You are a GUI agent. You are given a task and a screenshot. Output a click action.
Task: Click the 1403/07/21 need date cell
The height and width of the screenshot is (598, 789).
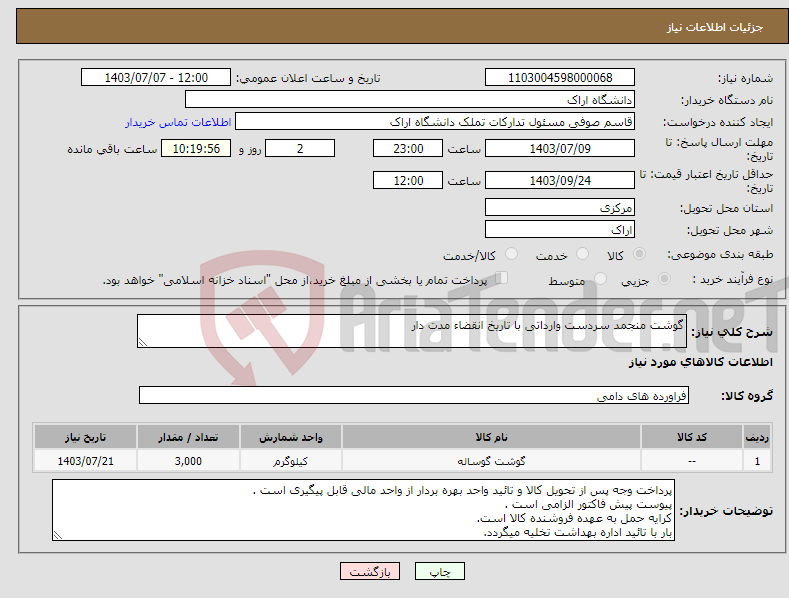pyautogui.click(x=85, y=461)
